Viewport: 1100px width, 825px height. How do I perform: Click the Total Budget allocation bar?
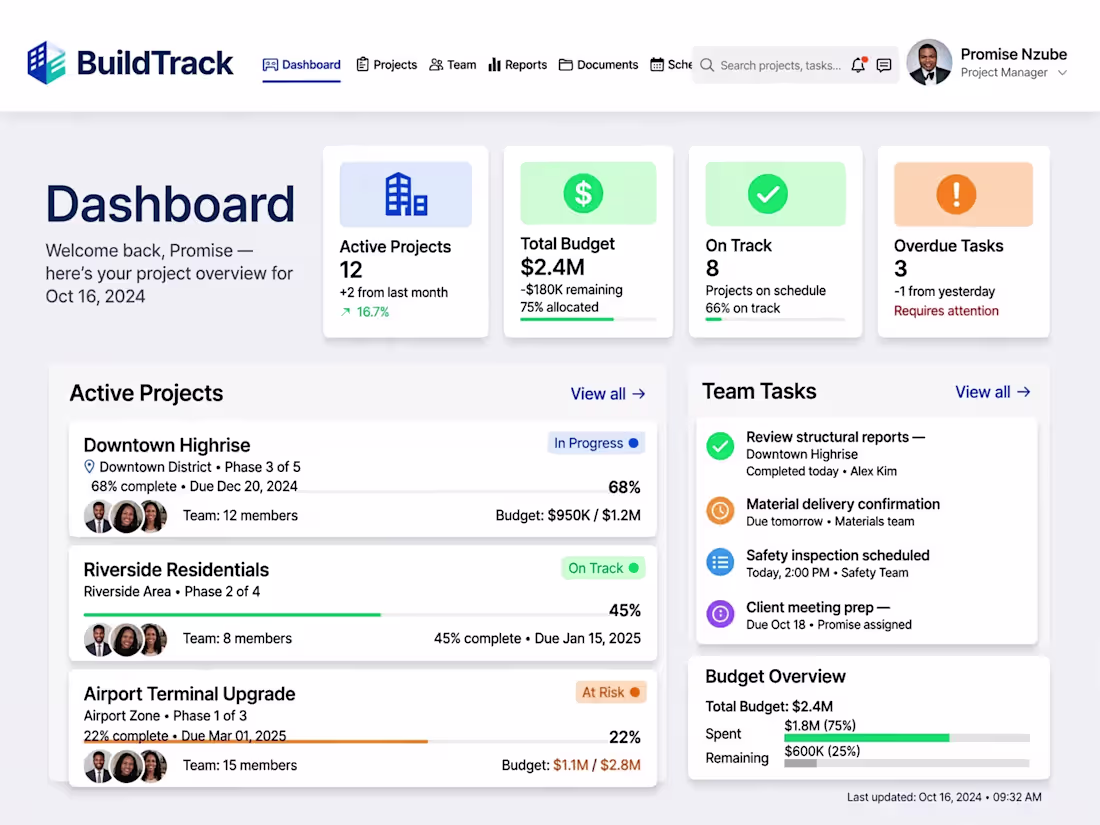pyautogui.click(x=588, y=319)
